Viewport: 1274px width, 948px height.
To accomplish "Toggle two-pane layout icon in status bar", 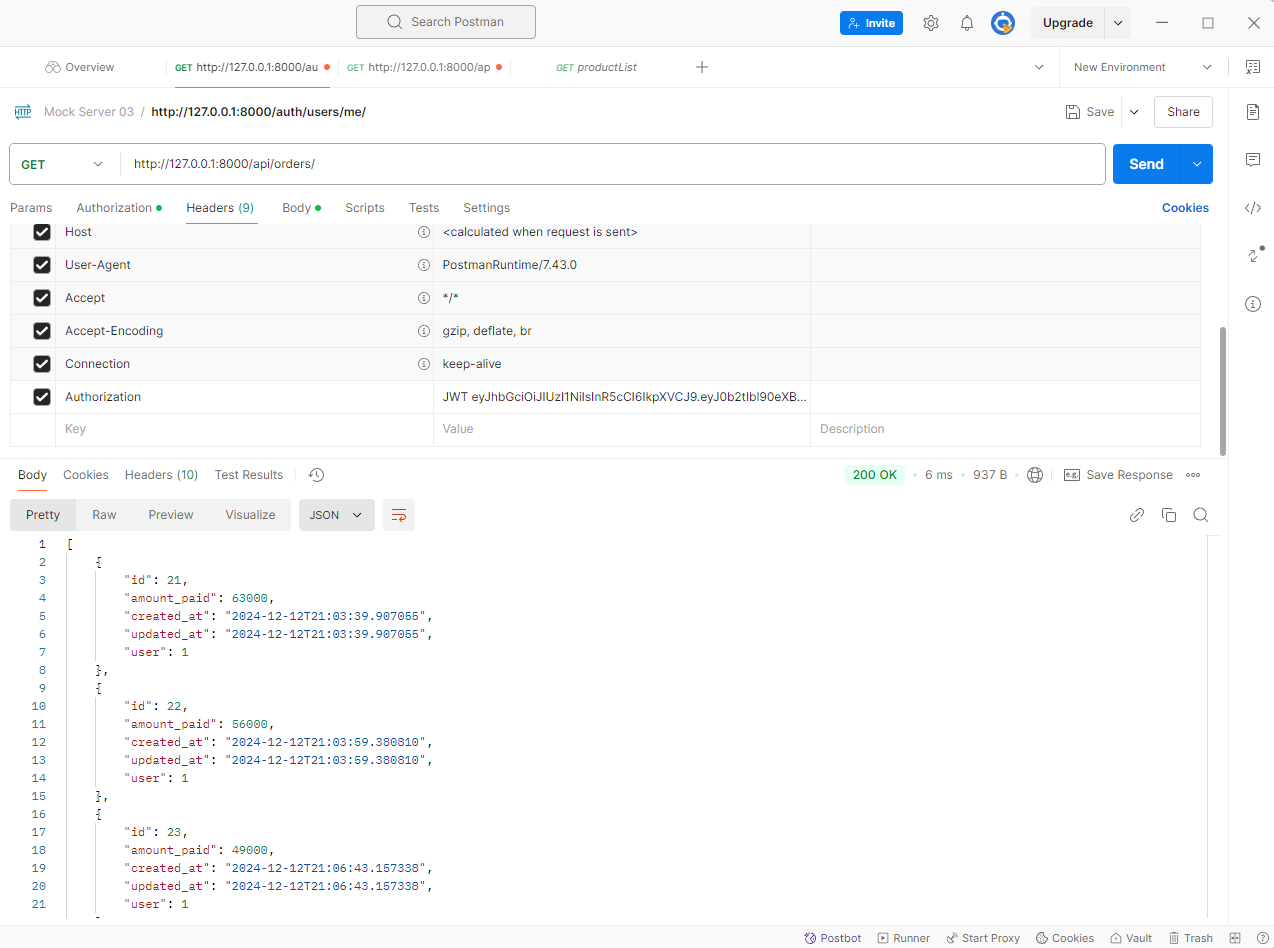I will 1235,938.
